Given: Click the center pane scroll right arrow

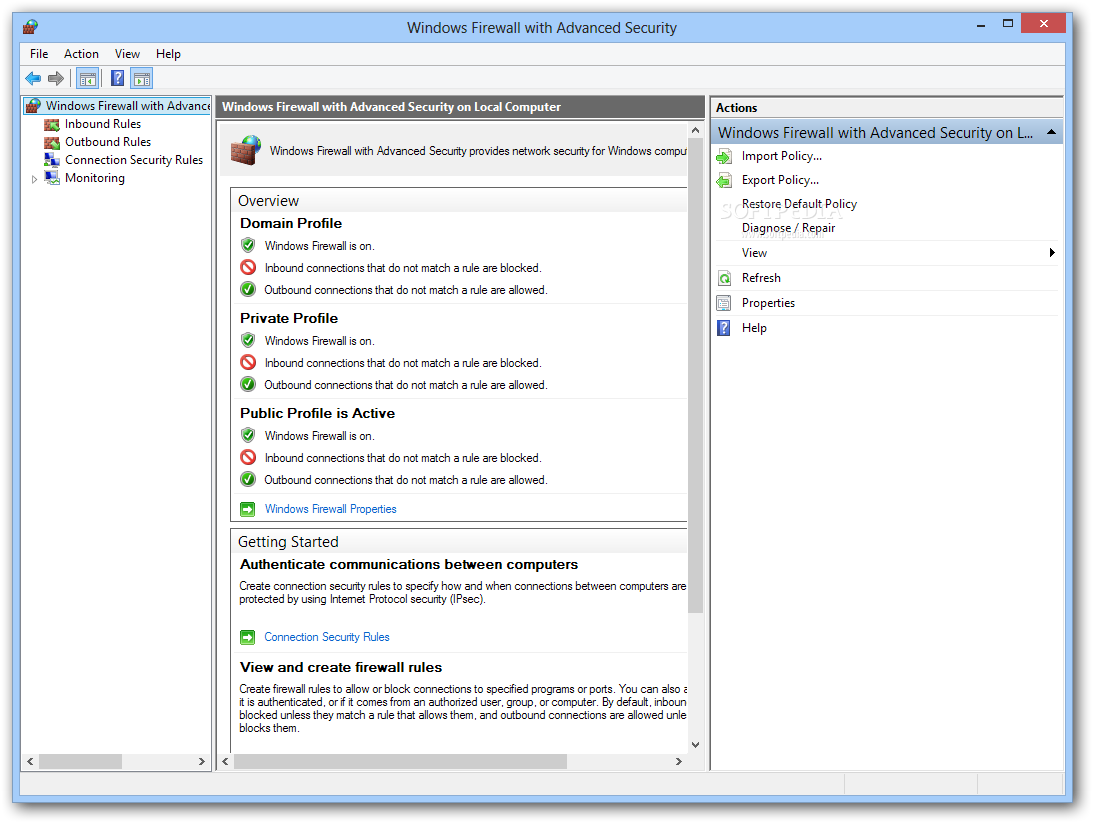Looking at the screenshot, I should 678,762.
